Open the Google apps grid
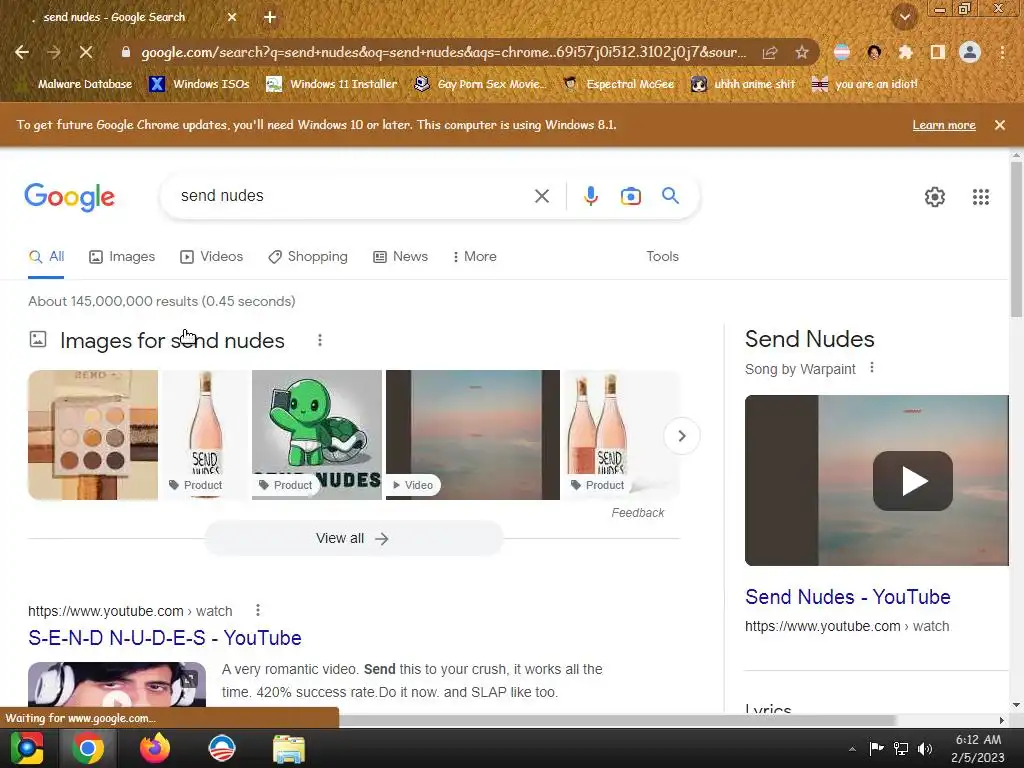1024x768 pixels. [x=981, y=197]
